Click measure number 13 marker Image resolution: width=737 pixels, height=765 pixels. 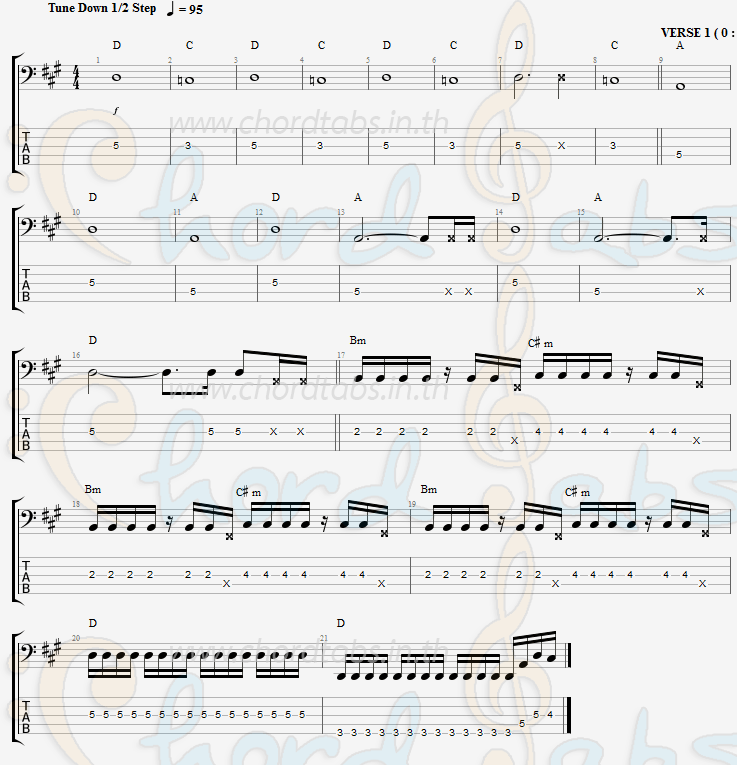click(x=340, y=212)
